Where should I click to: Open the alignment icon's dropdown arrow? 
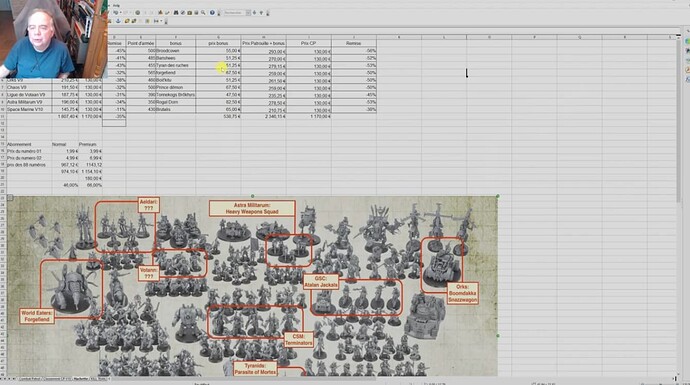pyautogui.click(x=161, y=21)
